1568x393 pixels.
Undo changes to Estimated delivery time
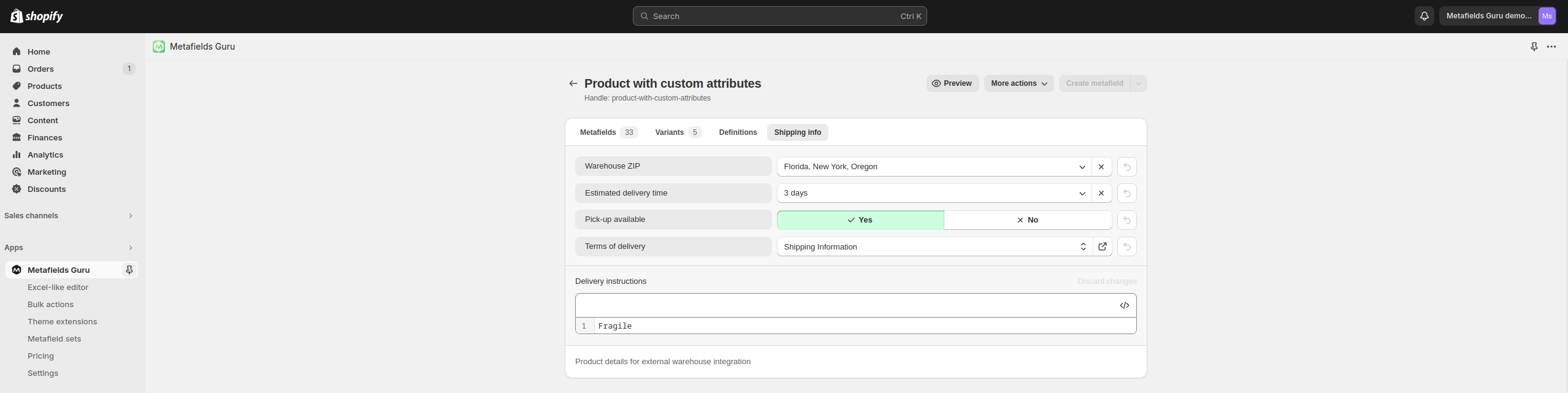(1127, 193)
